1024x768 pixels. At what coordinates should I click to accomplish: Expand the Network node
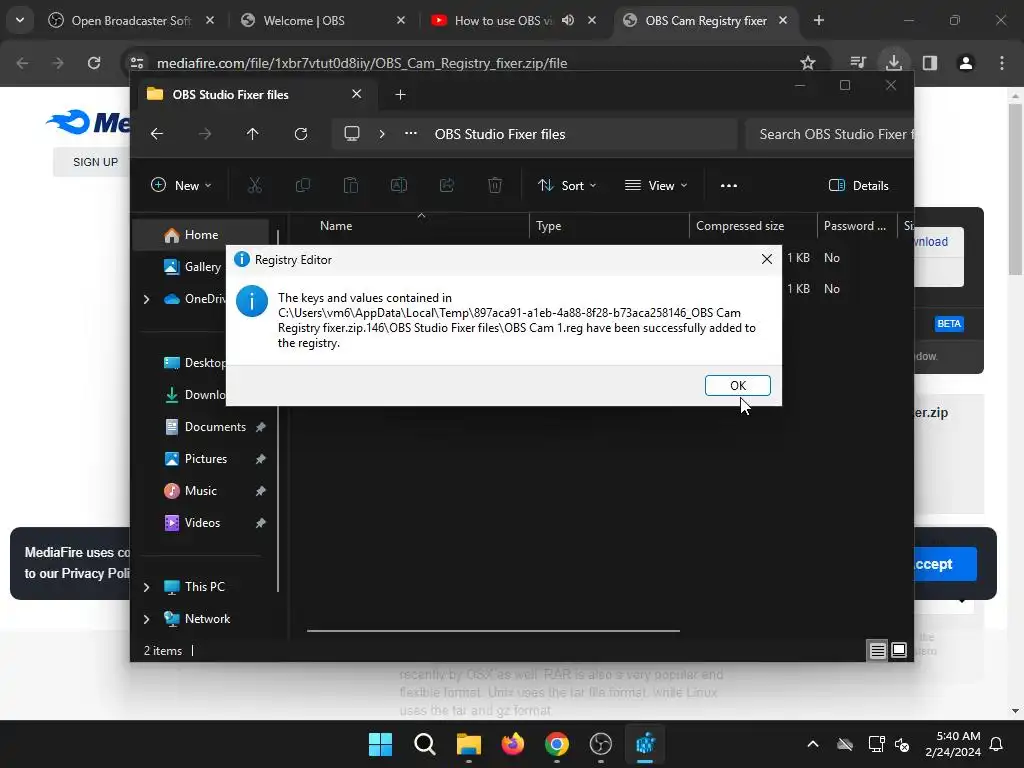[146, 619]
